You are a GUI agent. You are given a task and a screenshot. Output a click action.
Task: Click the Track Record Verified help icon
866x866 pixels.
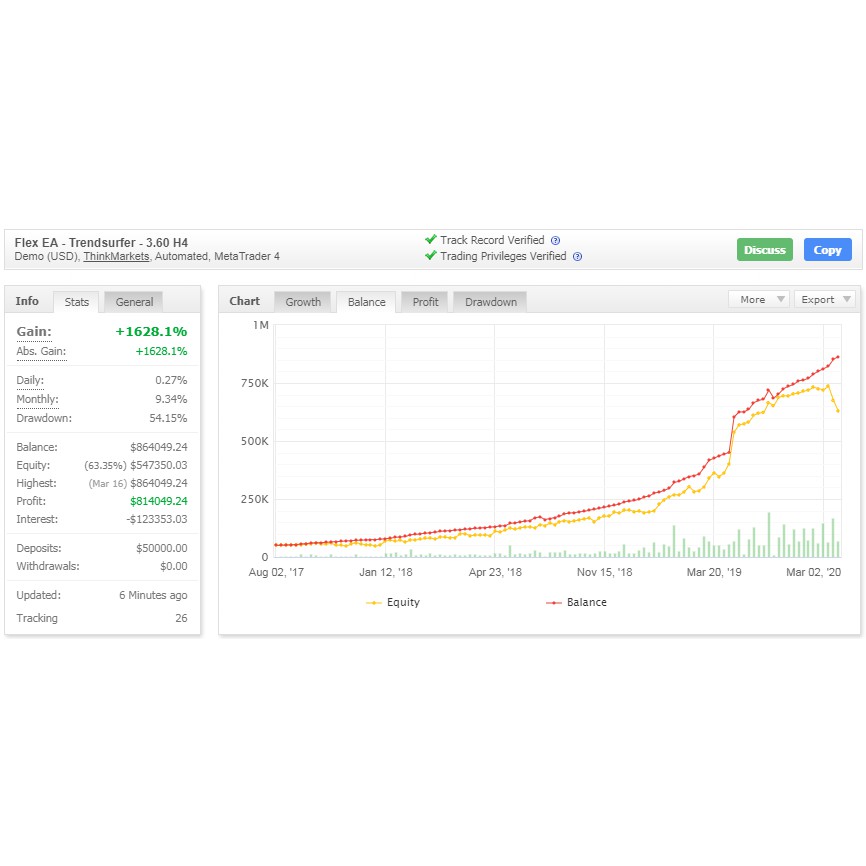[555, 241]
